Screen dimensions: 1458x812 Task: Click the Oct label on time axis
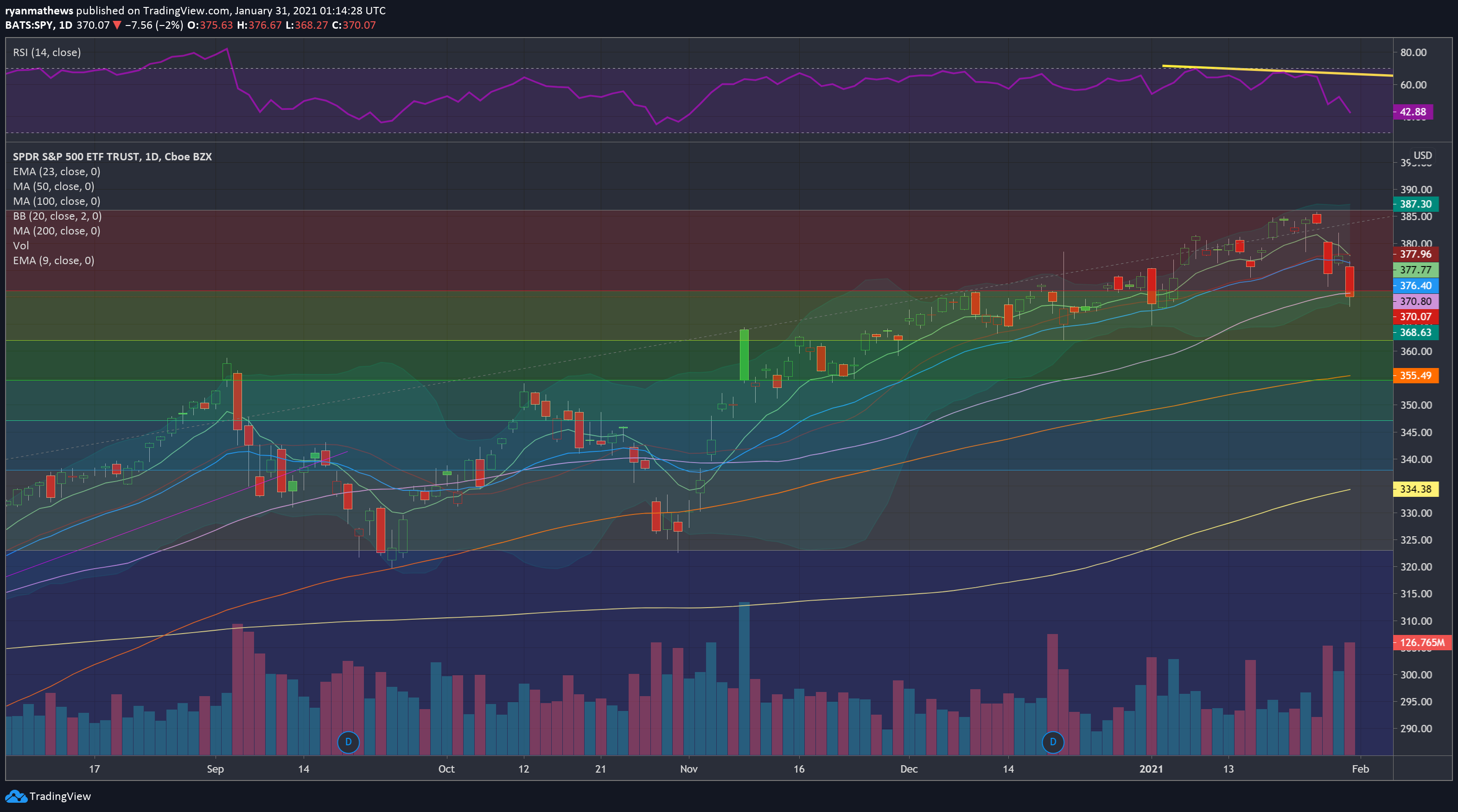446,769
